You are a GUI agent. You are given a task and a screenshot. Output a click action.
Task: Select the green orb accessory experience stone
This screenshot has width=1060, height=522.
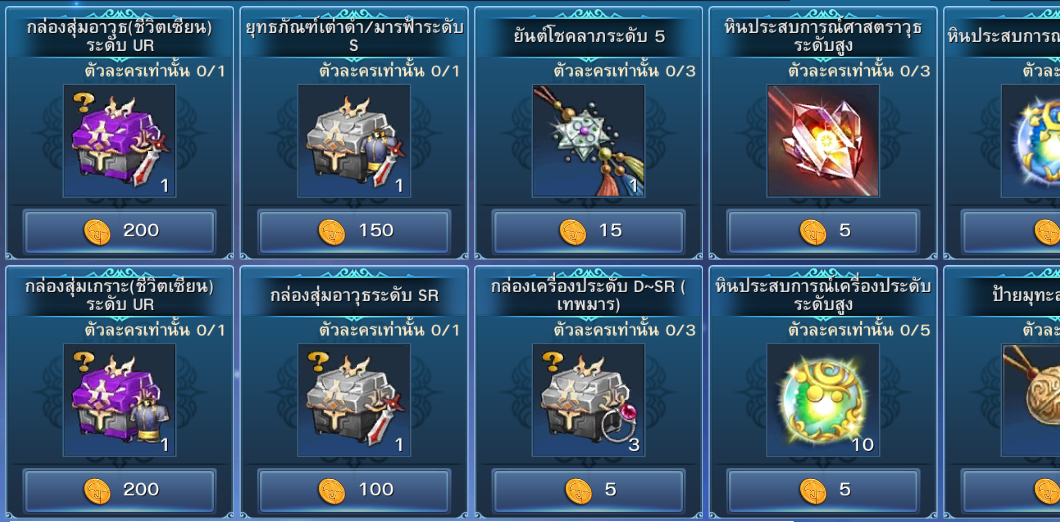[x=823, y=400]
